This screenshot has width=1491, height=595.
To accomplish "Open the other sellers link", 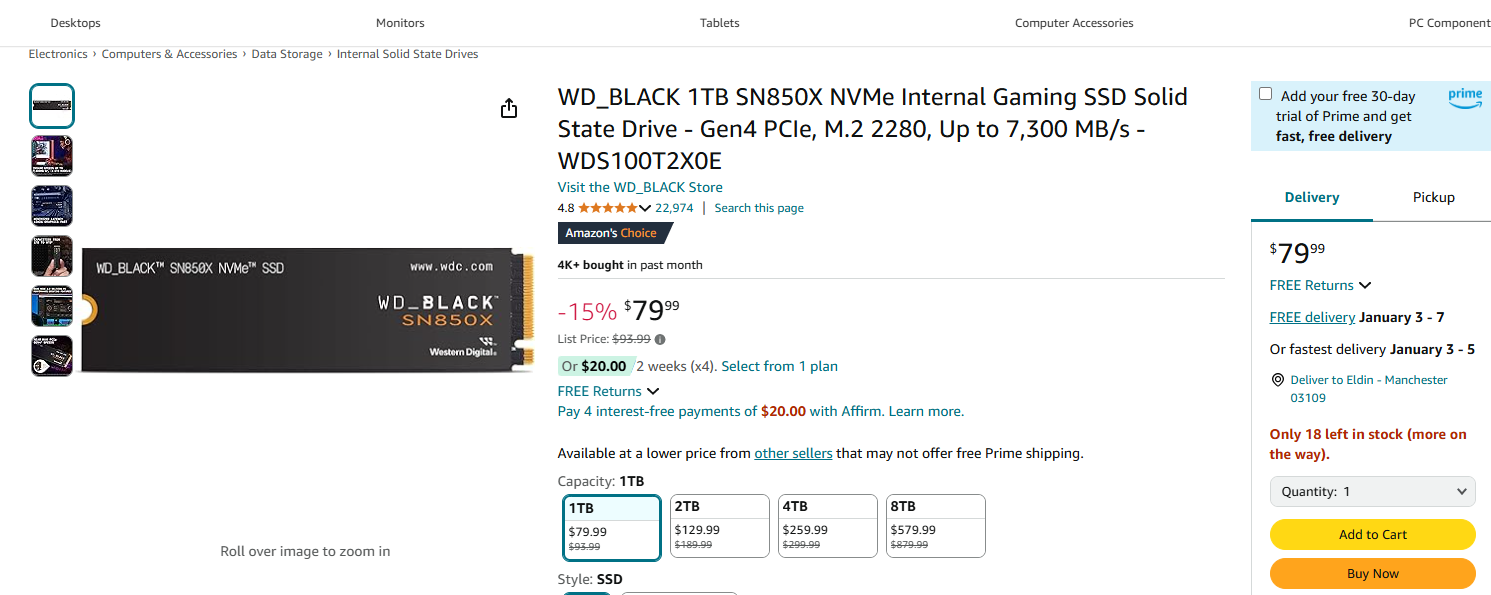I will pyautogui.click(x=793, y=453).
